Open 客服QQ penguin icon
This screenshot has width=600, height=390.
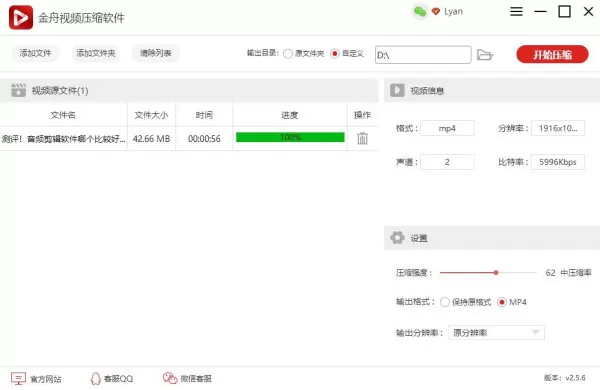95,379
